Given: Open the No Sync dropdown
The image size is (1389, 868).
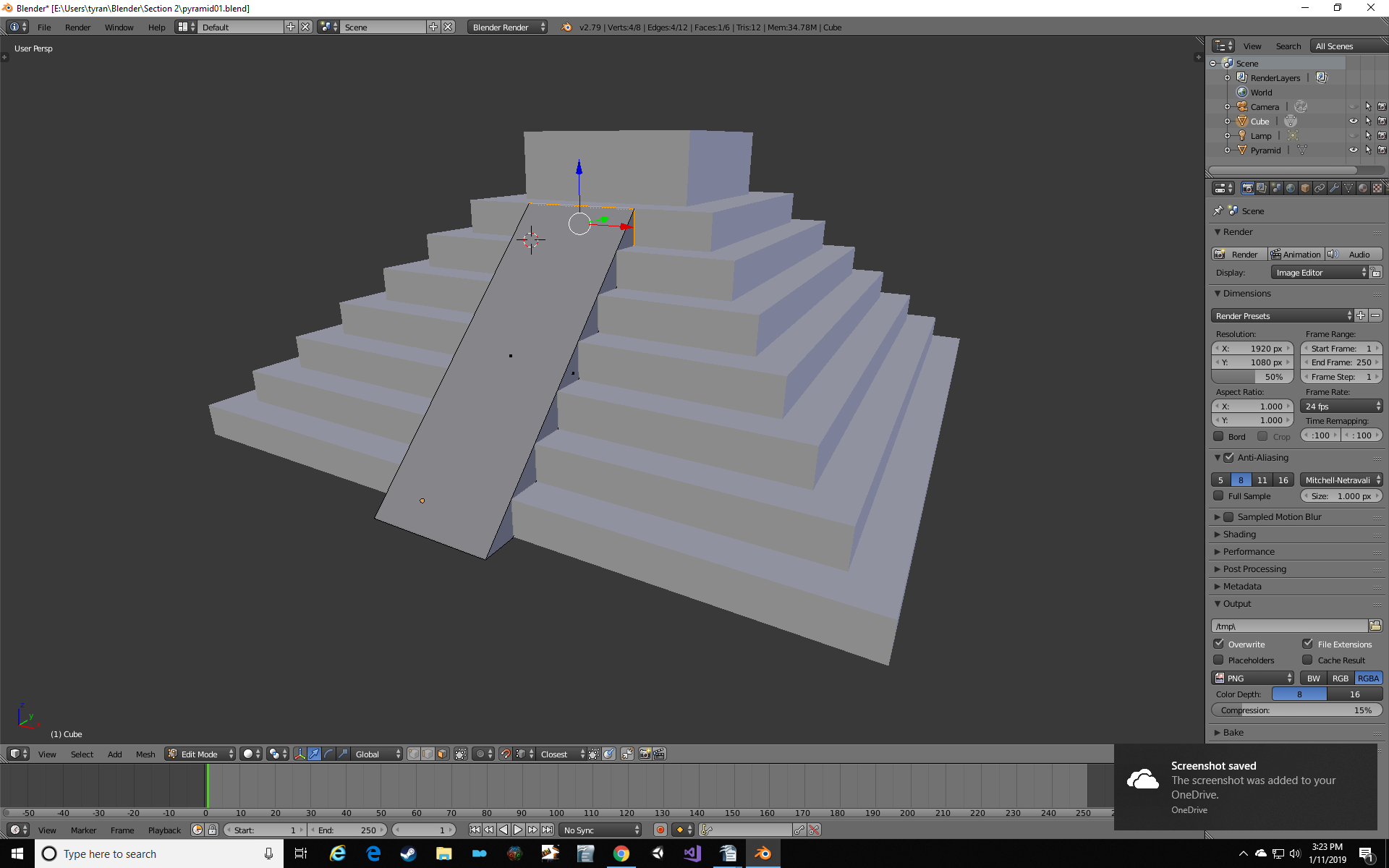Looking at the screenshot, I should pos(600,830).
